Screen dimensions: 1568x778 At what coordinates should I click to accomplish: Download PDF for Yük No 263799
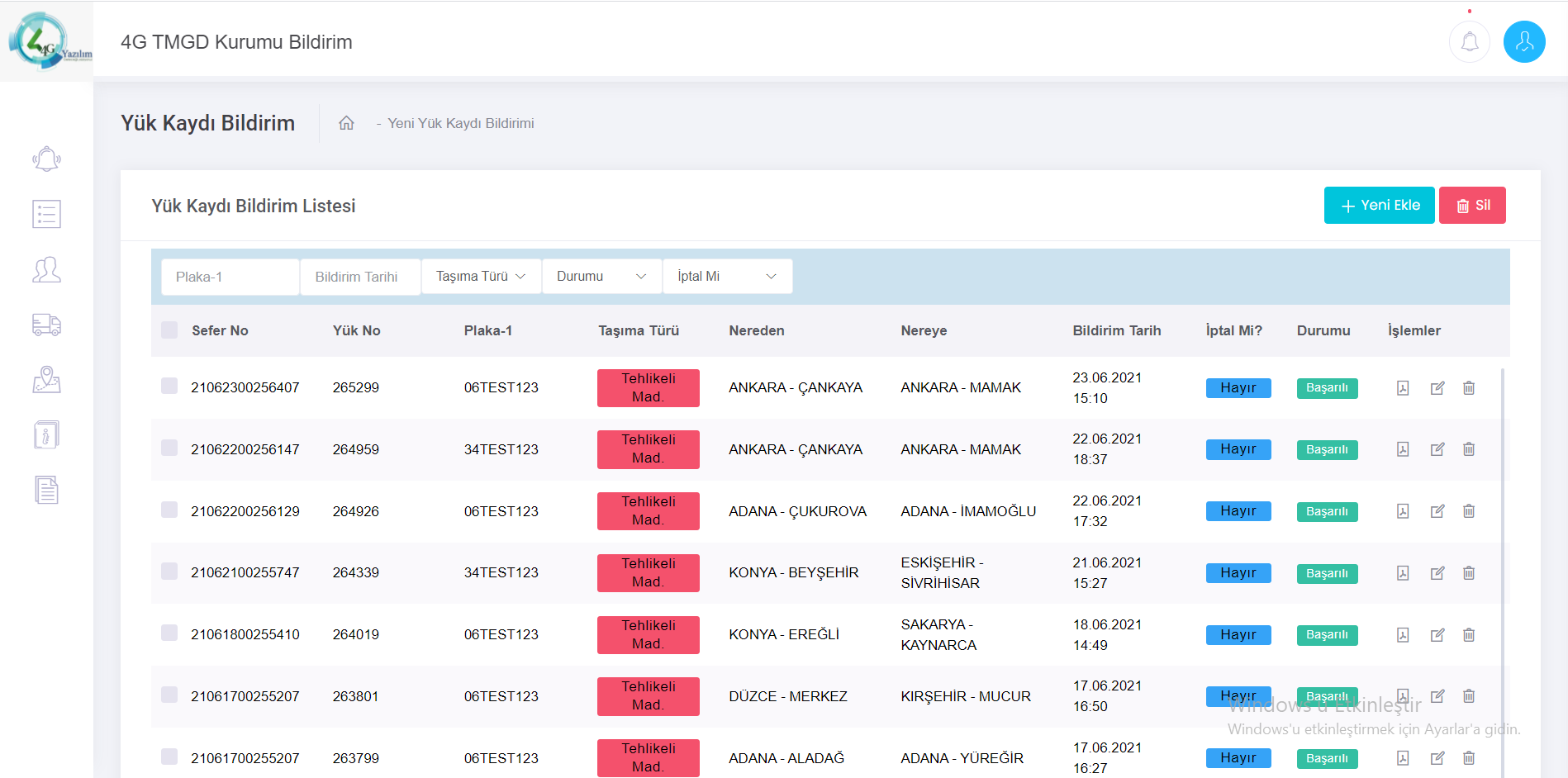(1403, 758)
